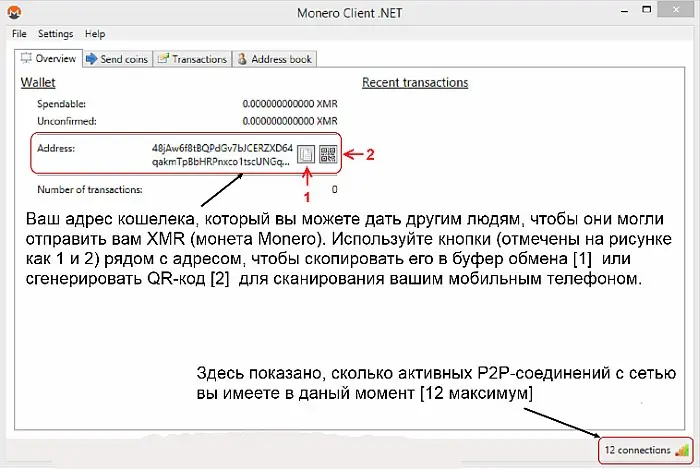Viewport: 700px width, 469px height.
Task: Maximize the Monero Client window
Action: (x=646, y=9)
